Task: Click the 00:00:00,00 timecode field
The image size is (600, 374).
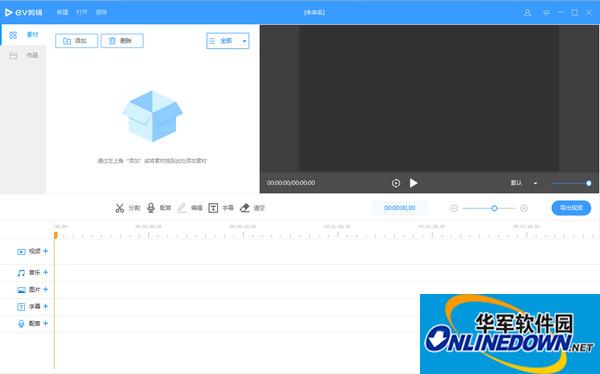Action: [x=399, y=208]
